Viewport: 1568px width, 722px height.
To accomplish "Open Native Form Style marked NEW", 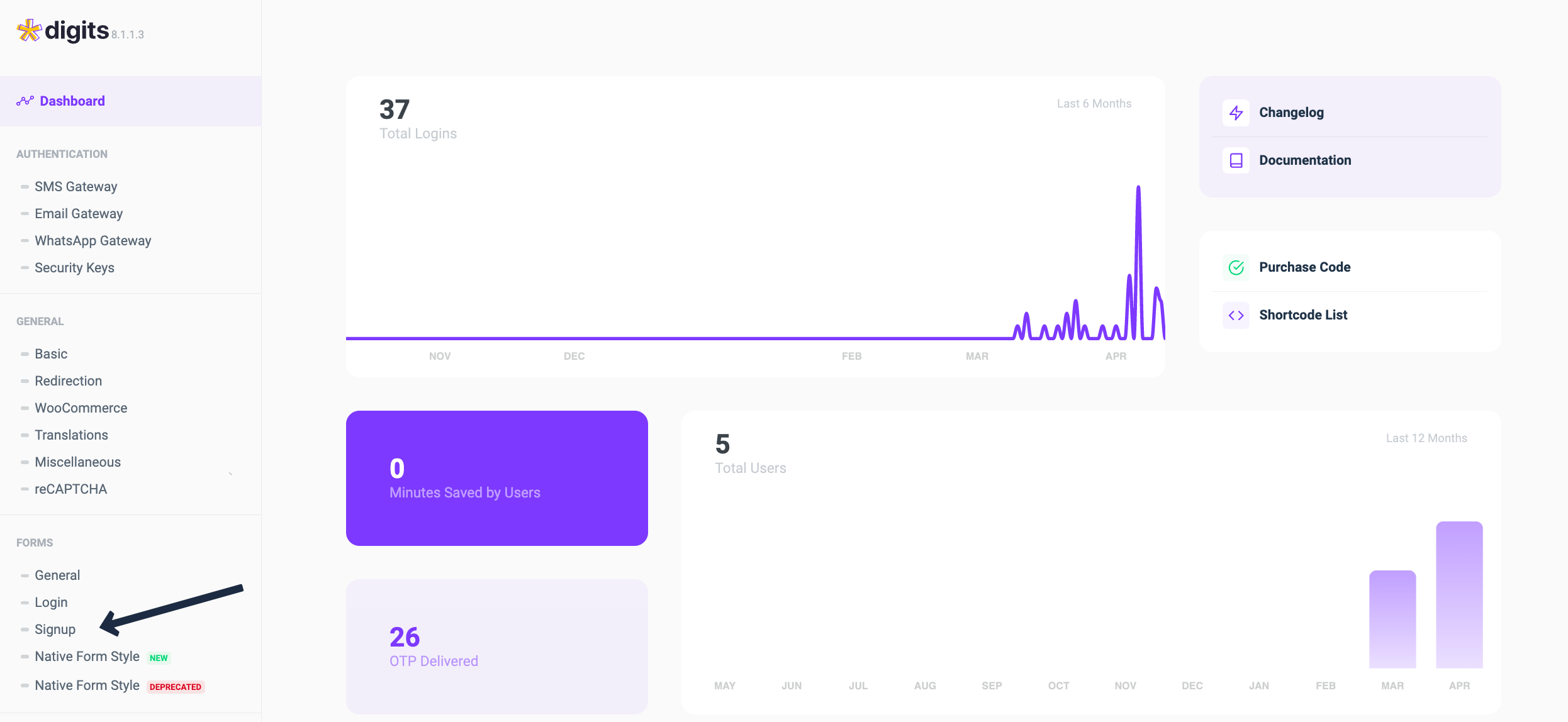I will click(87, 657).
